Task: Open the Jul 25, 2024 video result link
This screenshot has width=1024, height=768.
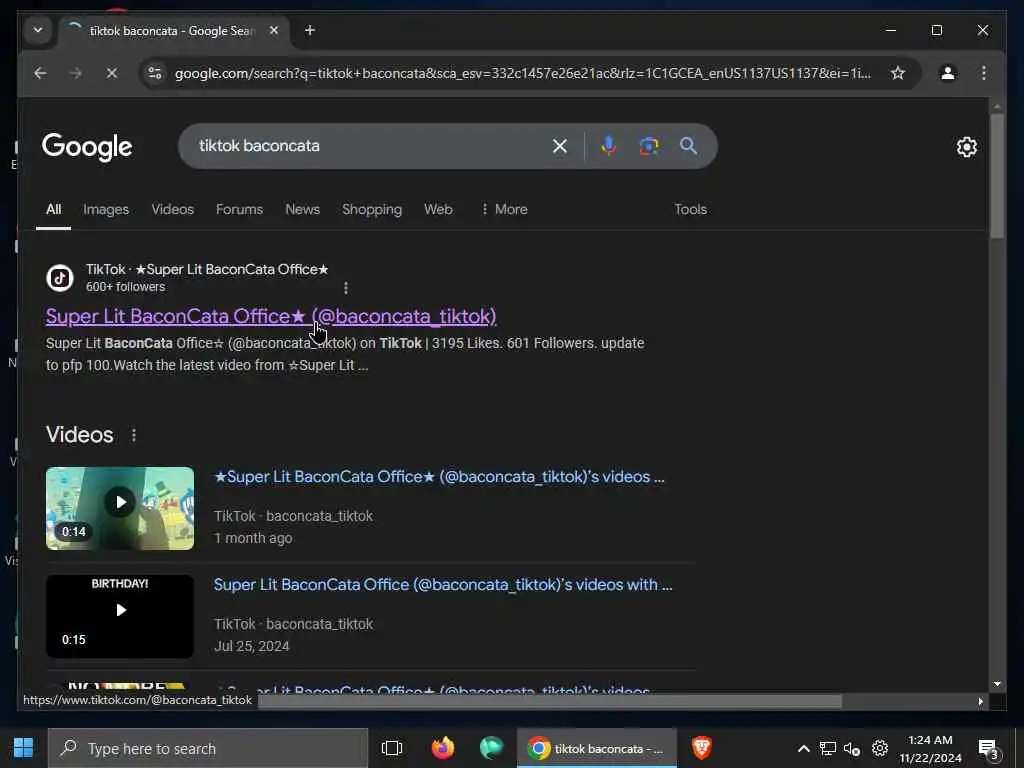Action: pyautogui.click(x=443, y=584)
